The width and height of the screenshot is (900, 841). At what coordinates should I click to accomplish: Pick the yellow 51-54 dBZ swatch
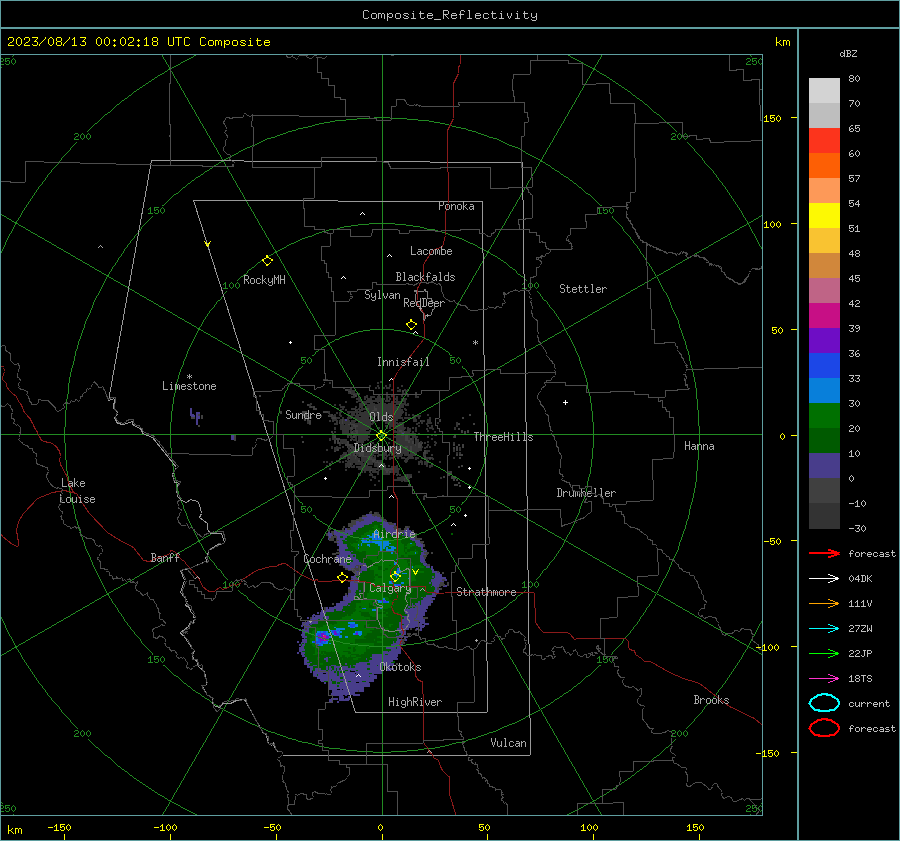tap(824, 216)
